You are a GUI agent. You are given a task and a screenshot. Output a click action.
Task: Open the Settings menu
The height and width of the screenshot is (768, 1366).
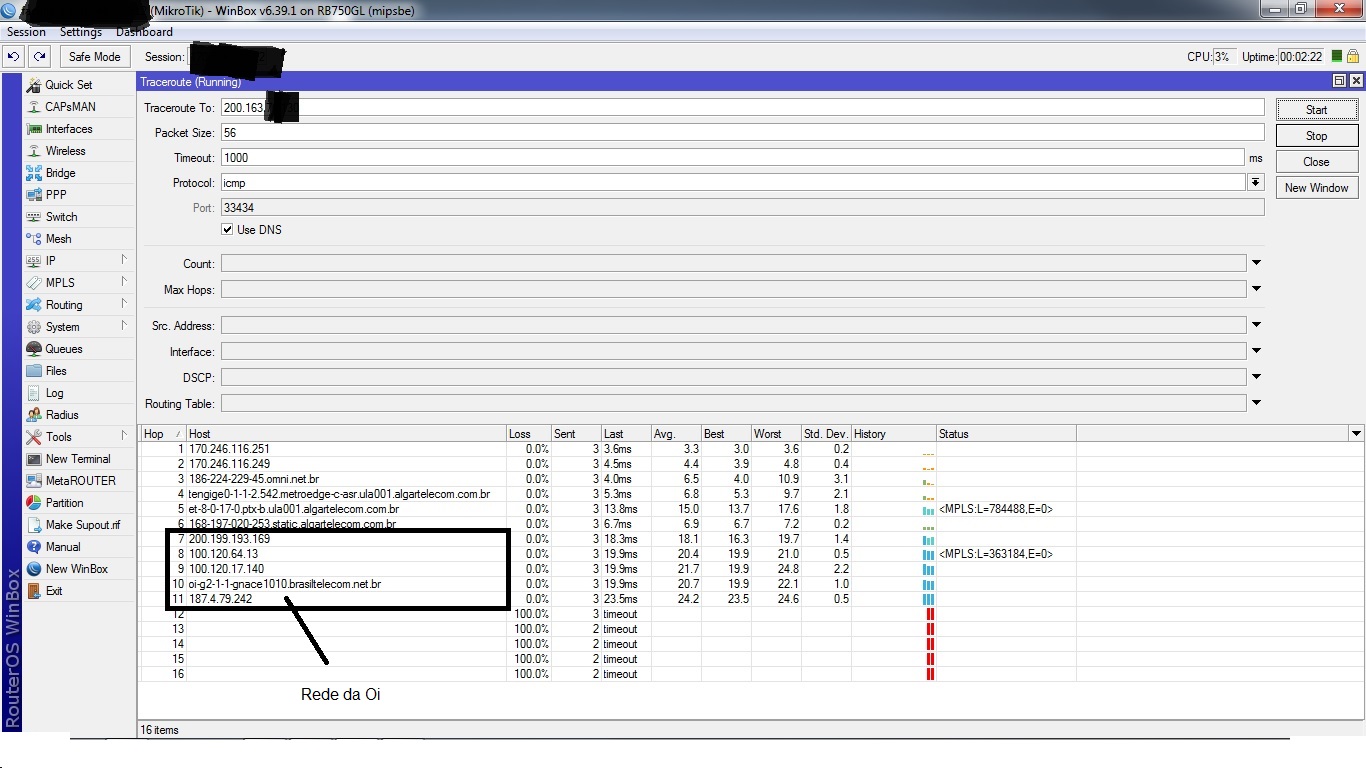[81, 32]
